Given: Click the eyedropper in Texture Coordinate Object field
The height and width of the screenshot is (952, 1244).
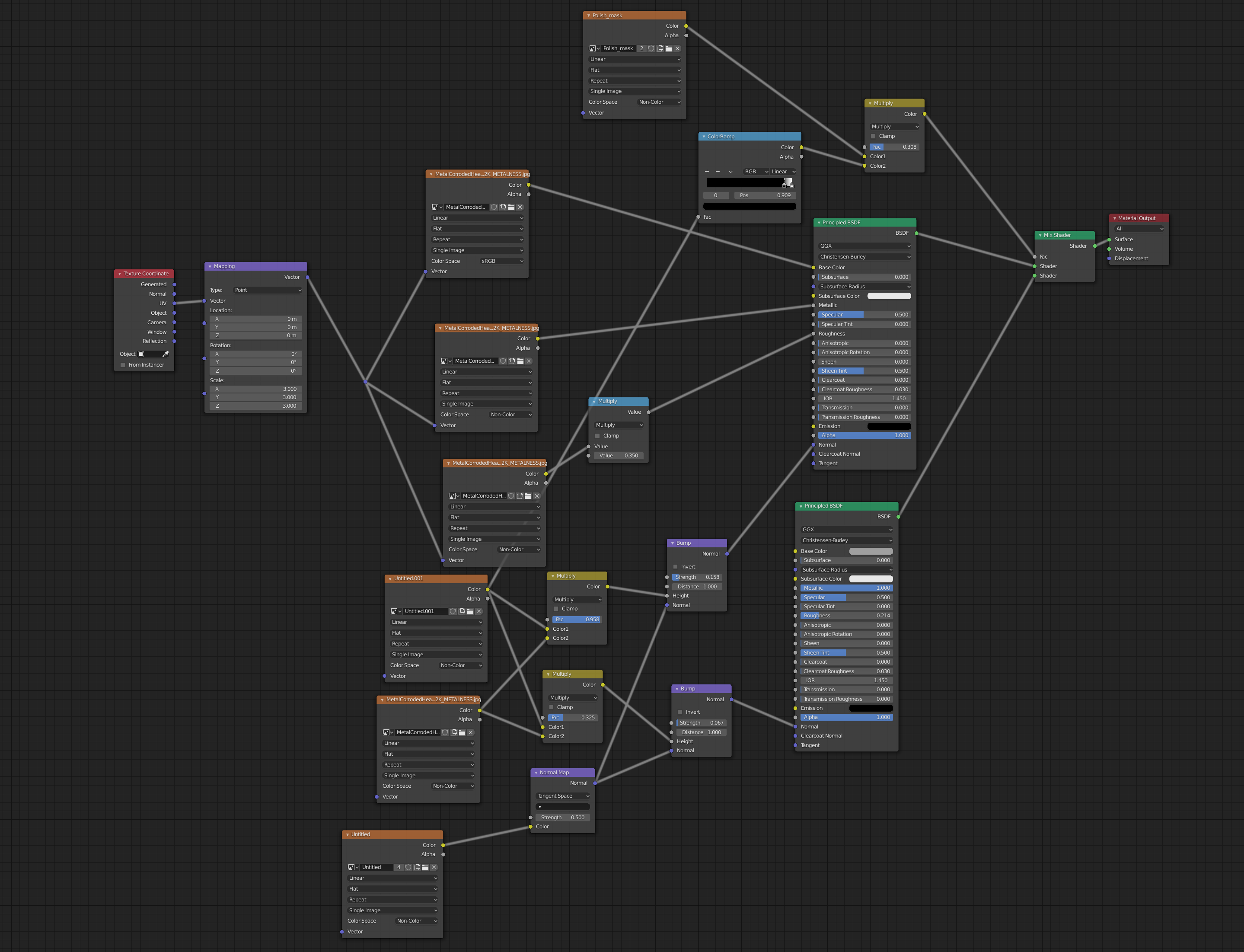Looking at the screenshot, I should click(x=166, y=354).
